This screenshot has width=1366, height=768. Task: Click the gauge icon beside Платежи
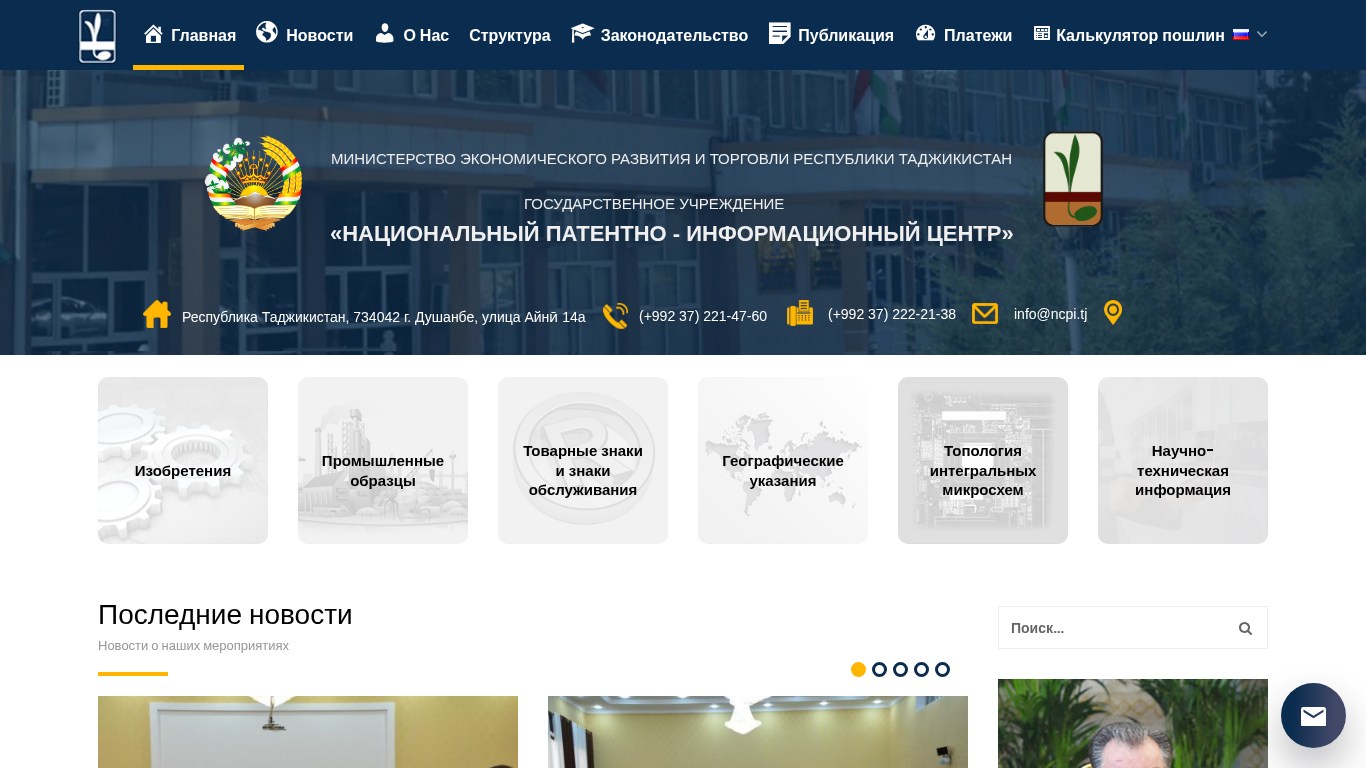(x=925, y=33)
